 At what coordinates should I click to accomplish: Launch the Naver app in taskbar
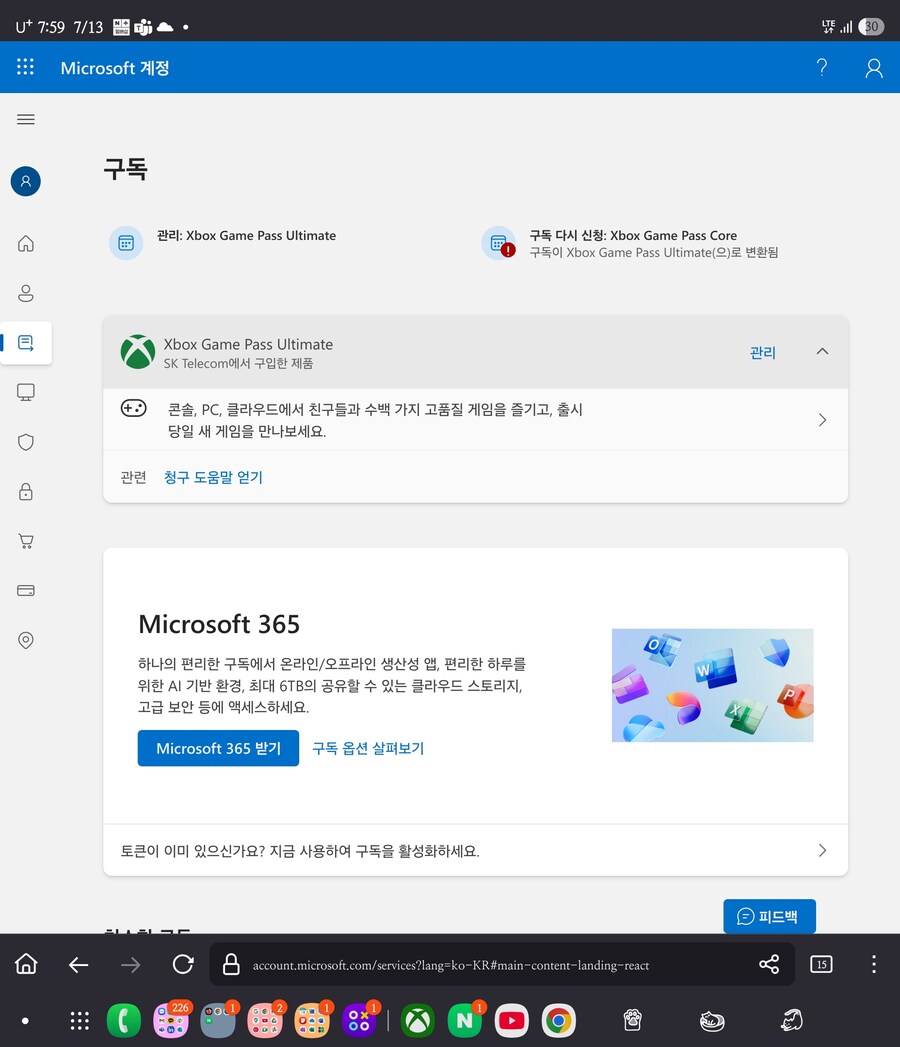coord(465,1020)
